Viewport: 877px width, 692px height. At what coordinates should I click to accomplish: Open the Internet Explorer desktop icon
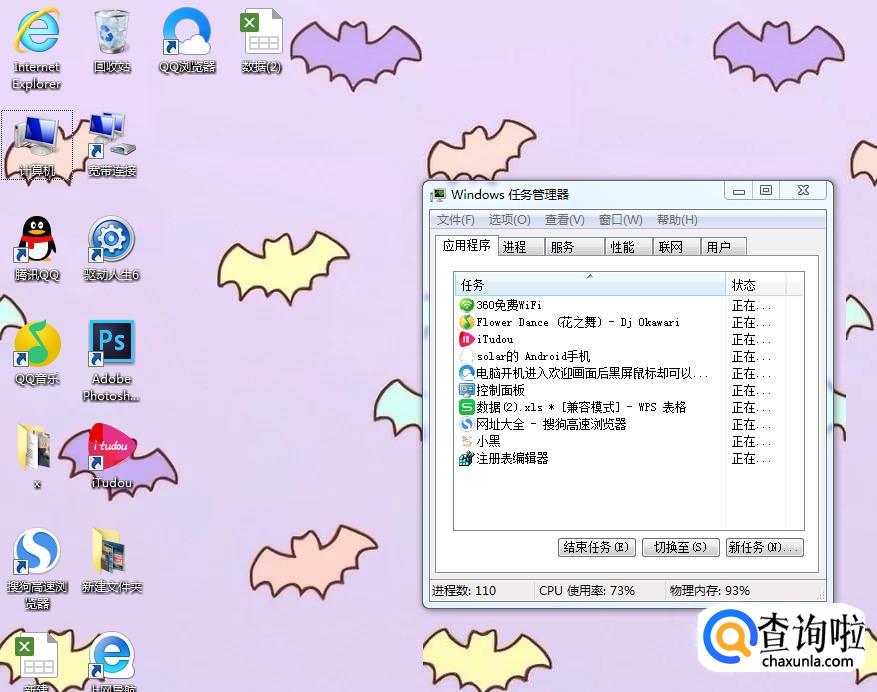point(37,32)
